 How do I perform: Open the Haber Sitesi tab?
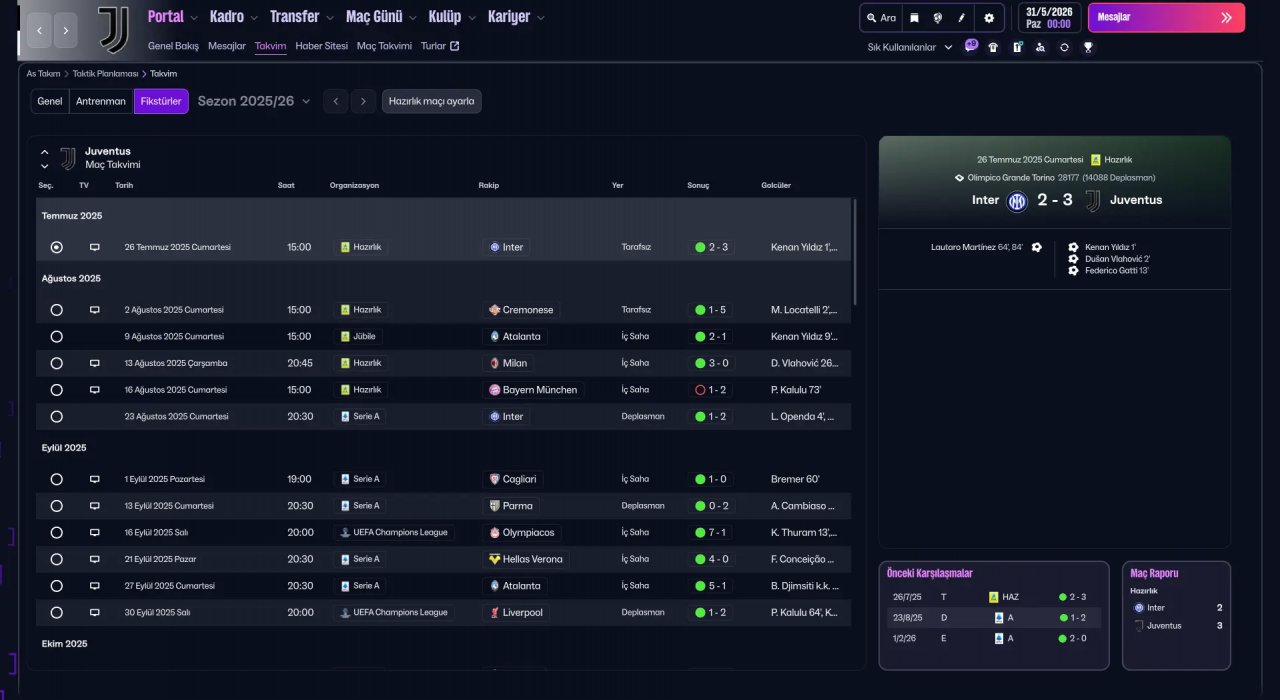[322, 46]
